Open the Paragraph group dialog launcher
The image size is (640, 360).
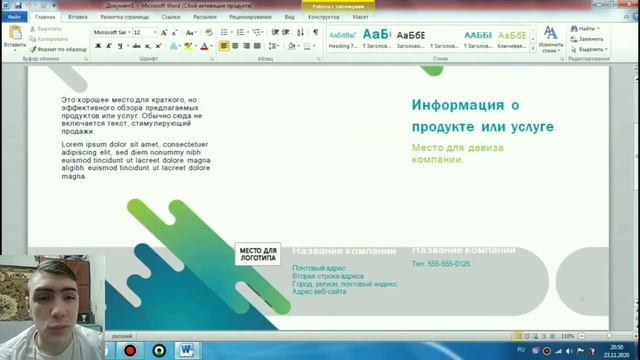(318, 59)
